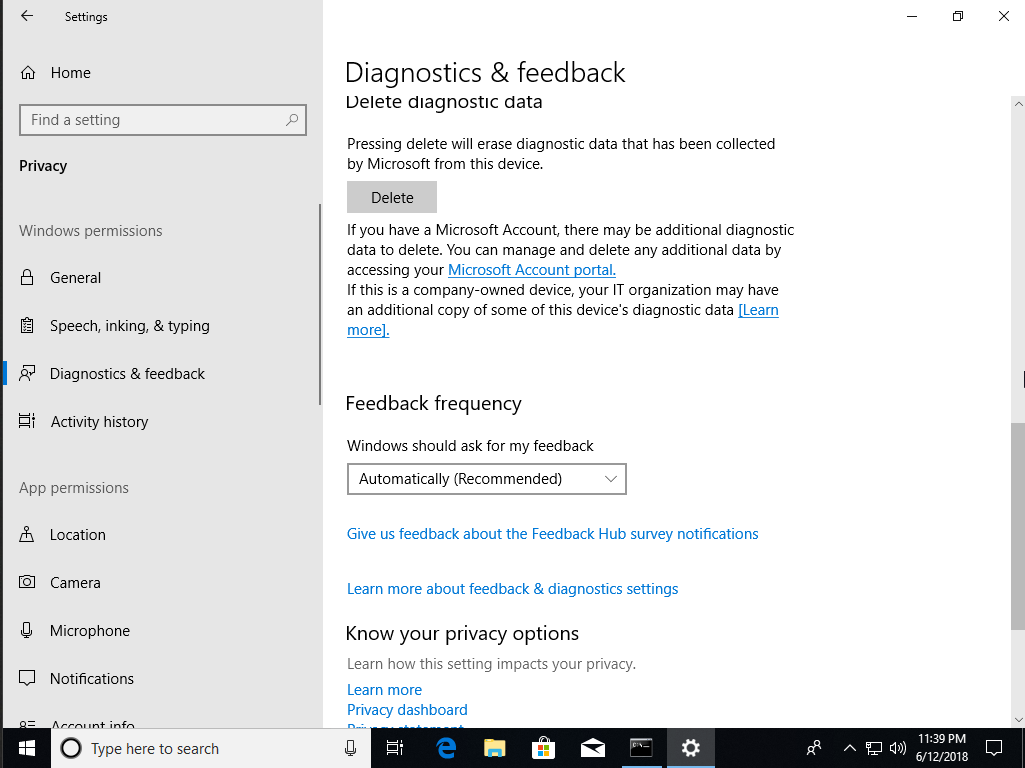This screenshot has width=1025, height=768.
Task: Click the Feedback frequency heading
Action: click(x=433, y=404)
